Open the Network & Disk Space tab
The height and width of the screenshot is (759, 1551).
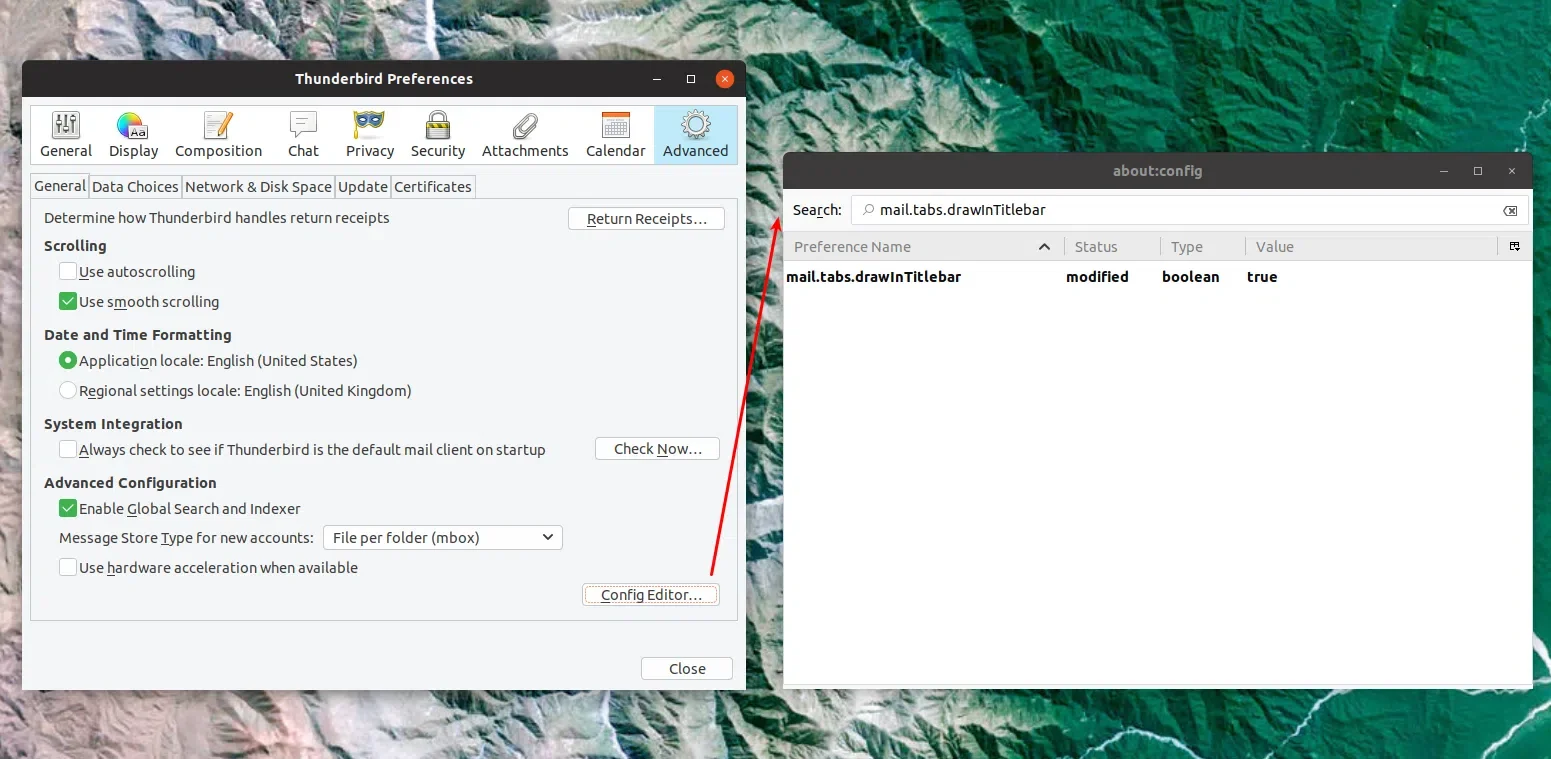tap(258, 187)
